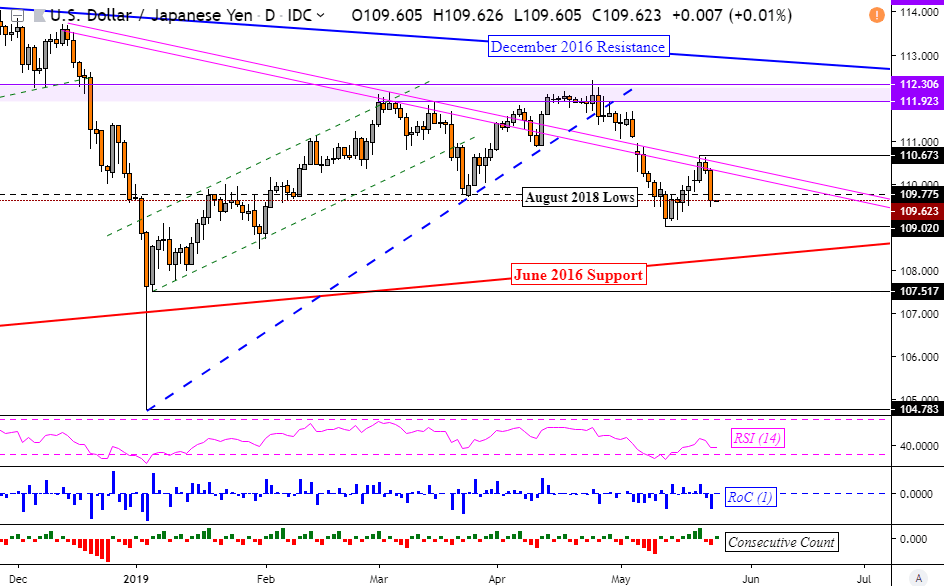
Task: Click the May label on the time axis
Action: coord(621,579)
